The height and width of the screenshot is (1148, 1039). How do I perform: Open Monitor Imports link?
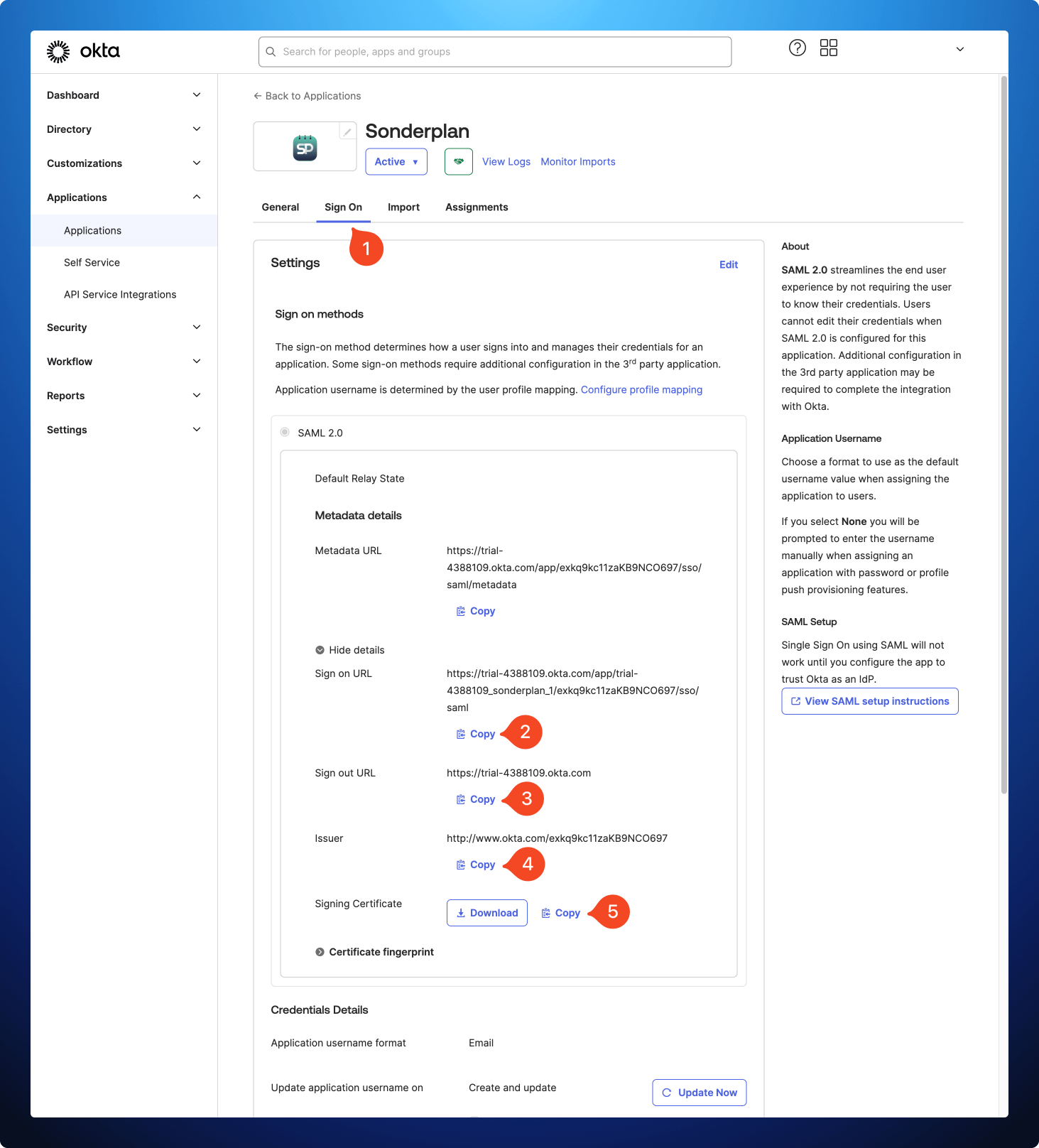[x=578, y=161]
